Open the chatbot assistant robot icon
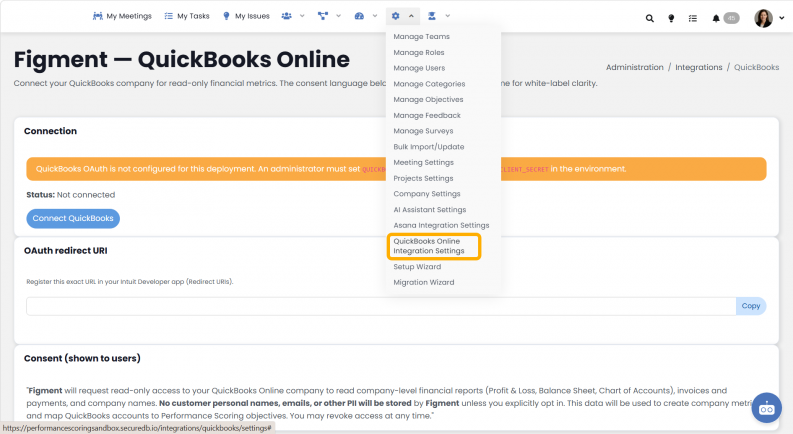 point(766,408)
